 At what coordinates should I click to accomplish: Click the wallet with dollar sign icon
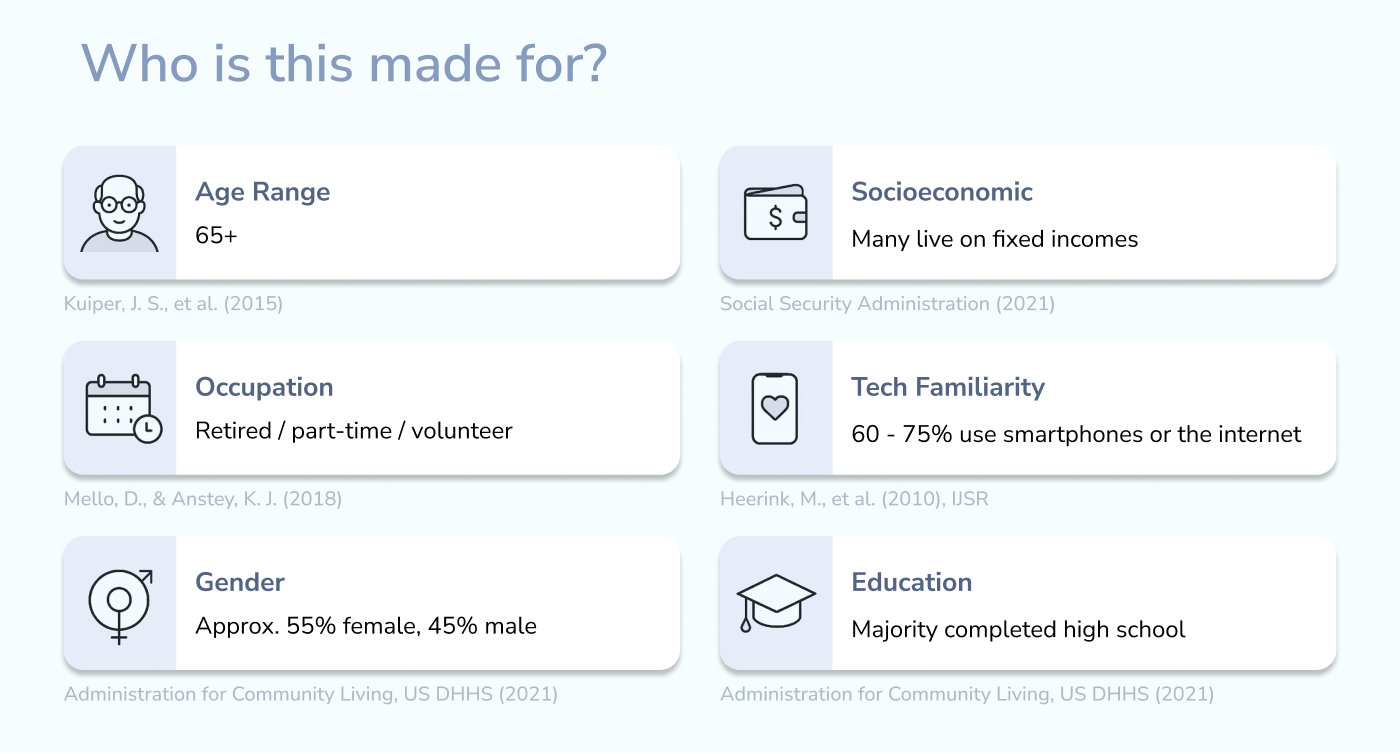coord(775,213)
